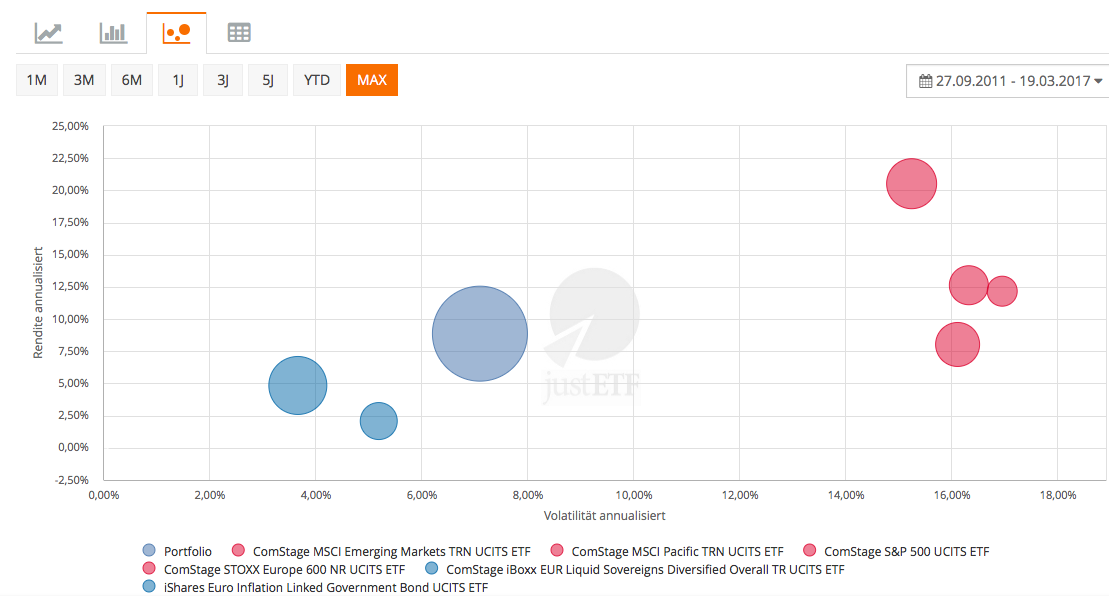Click the large blue bubble near 5% return
The height and width of the screenshot is (596, 1109).
tap(298, 385)
